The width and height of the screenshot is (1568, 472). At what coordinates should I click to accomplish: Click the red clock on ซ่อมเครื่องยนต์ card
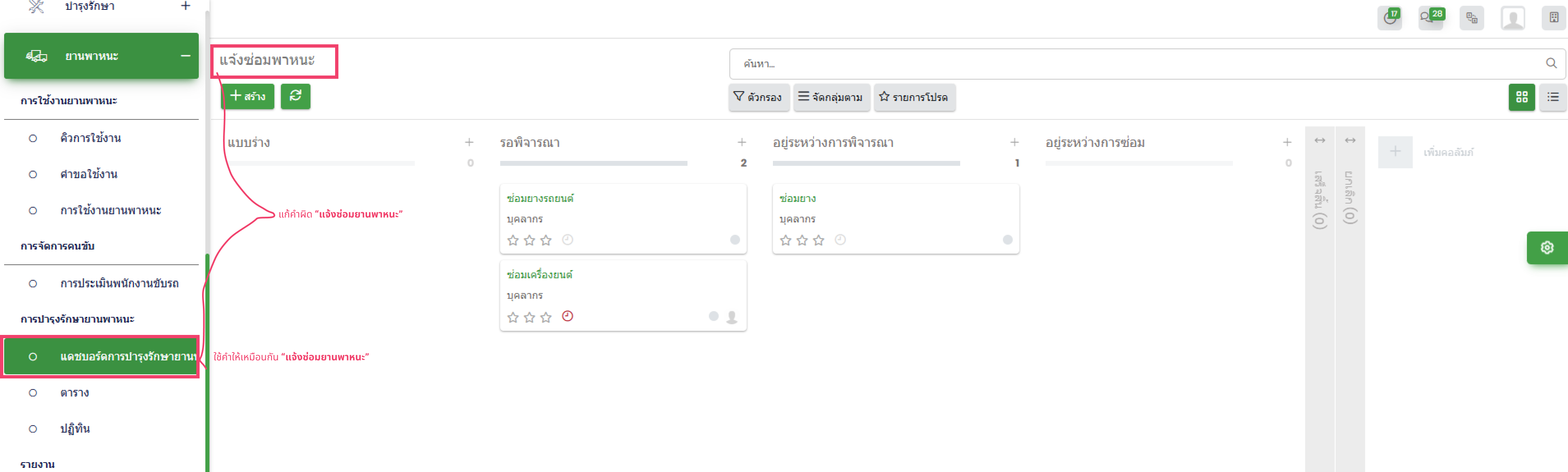coord(567,316)
